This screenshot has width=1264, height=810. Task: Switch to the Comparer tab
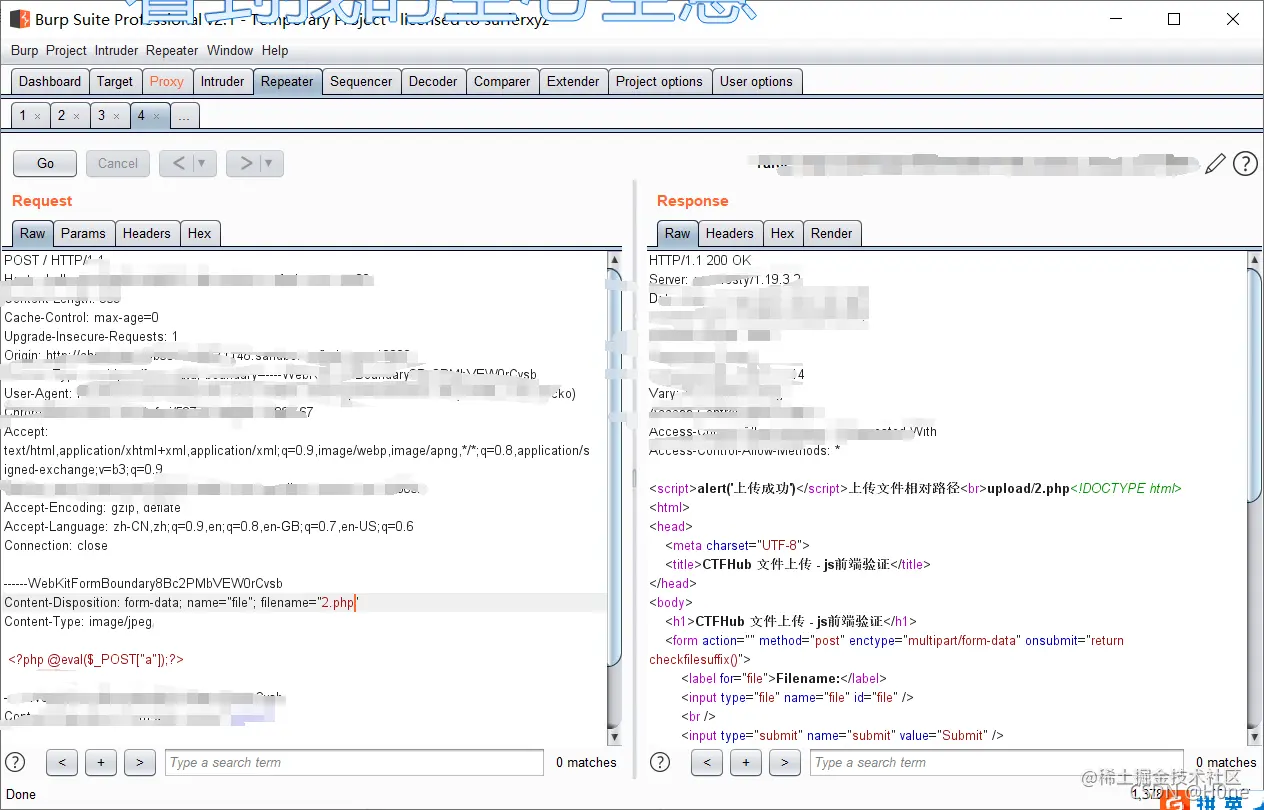[x=502, y=82]
